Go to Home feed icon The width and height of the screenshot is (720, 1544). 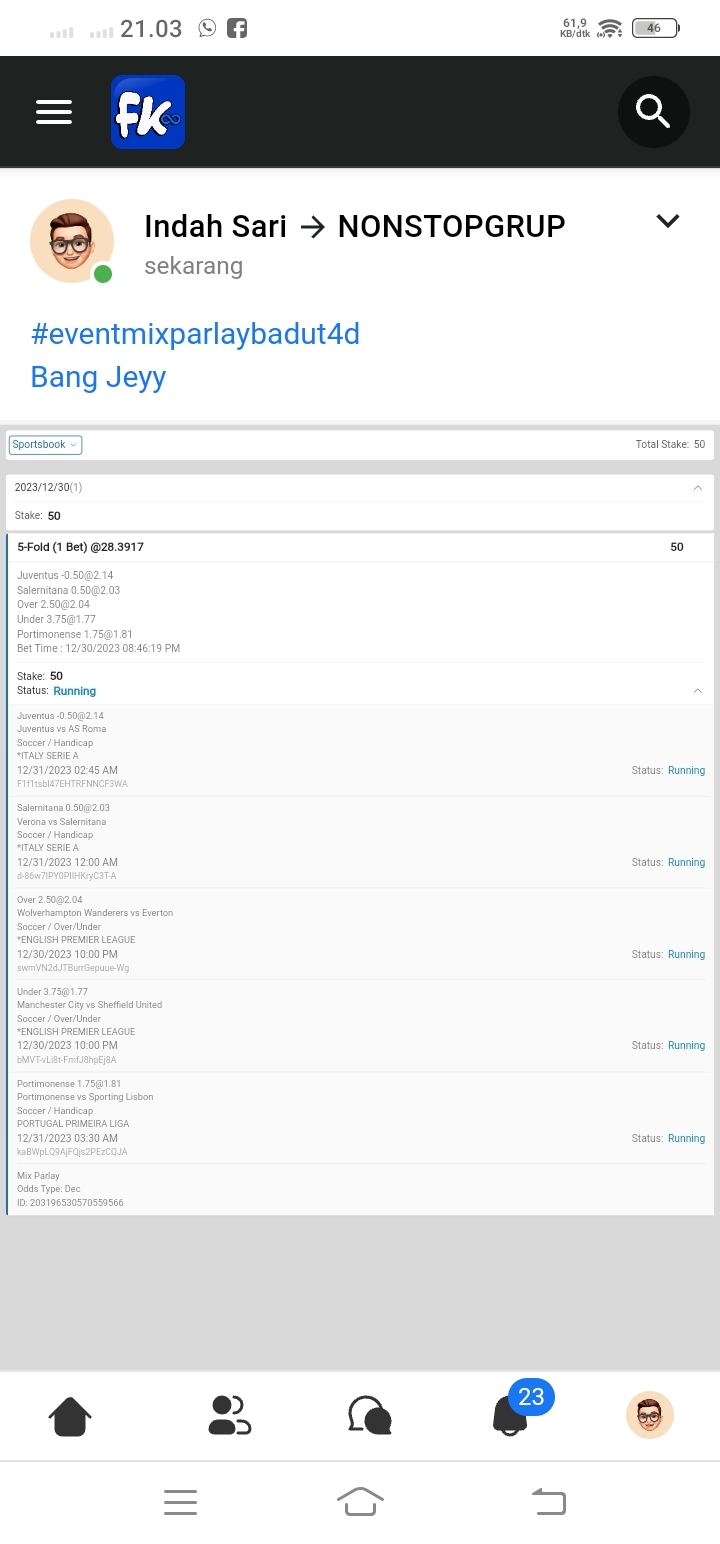pyautogui.click(x=70, y=1416)
